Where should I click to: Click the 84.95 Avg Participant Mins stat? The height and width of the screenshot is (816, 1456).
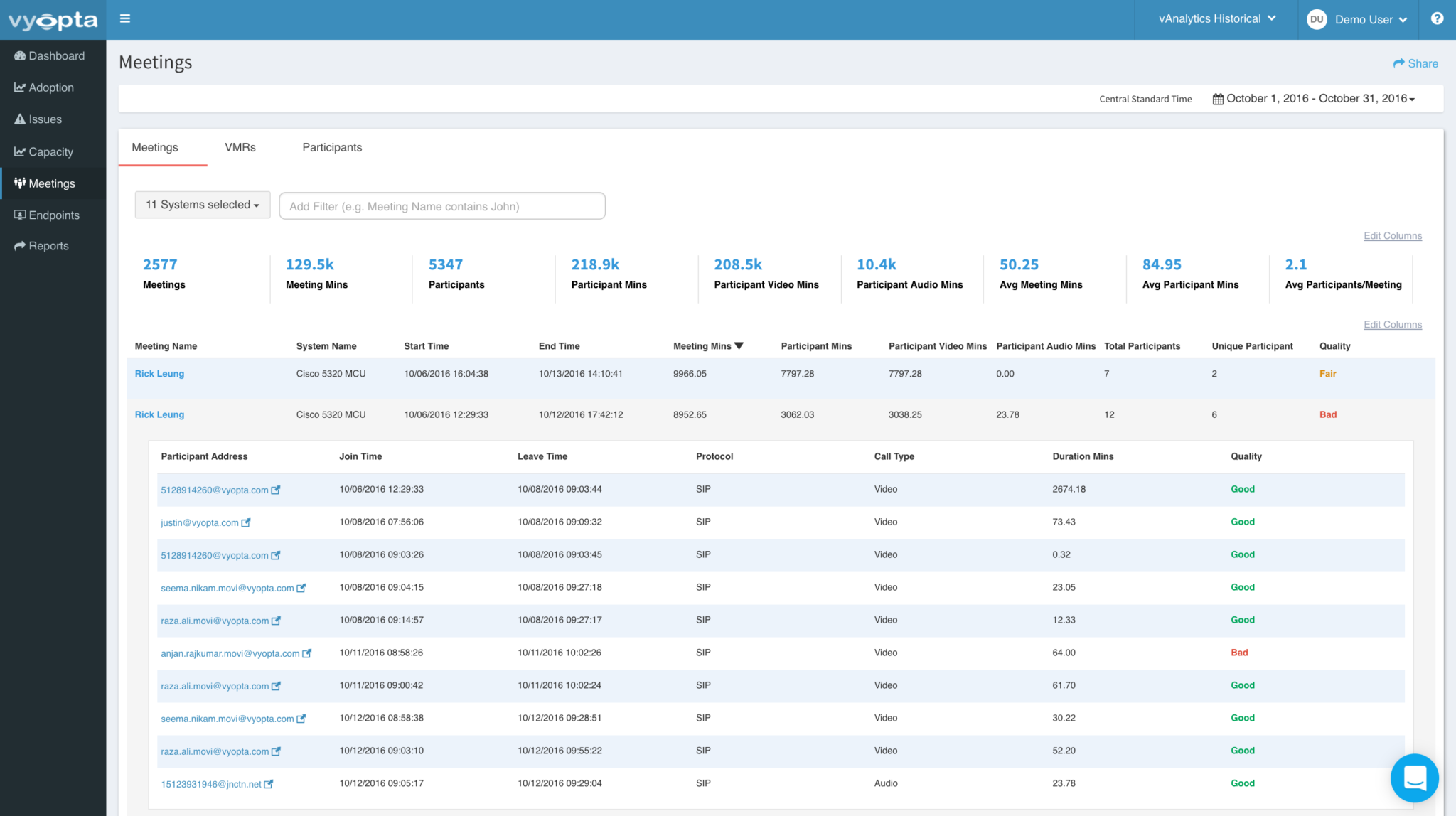click(x=1190, y=274)
